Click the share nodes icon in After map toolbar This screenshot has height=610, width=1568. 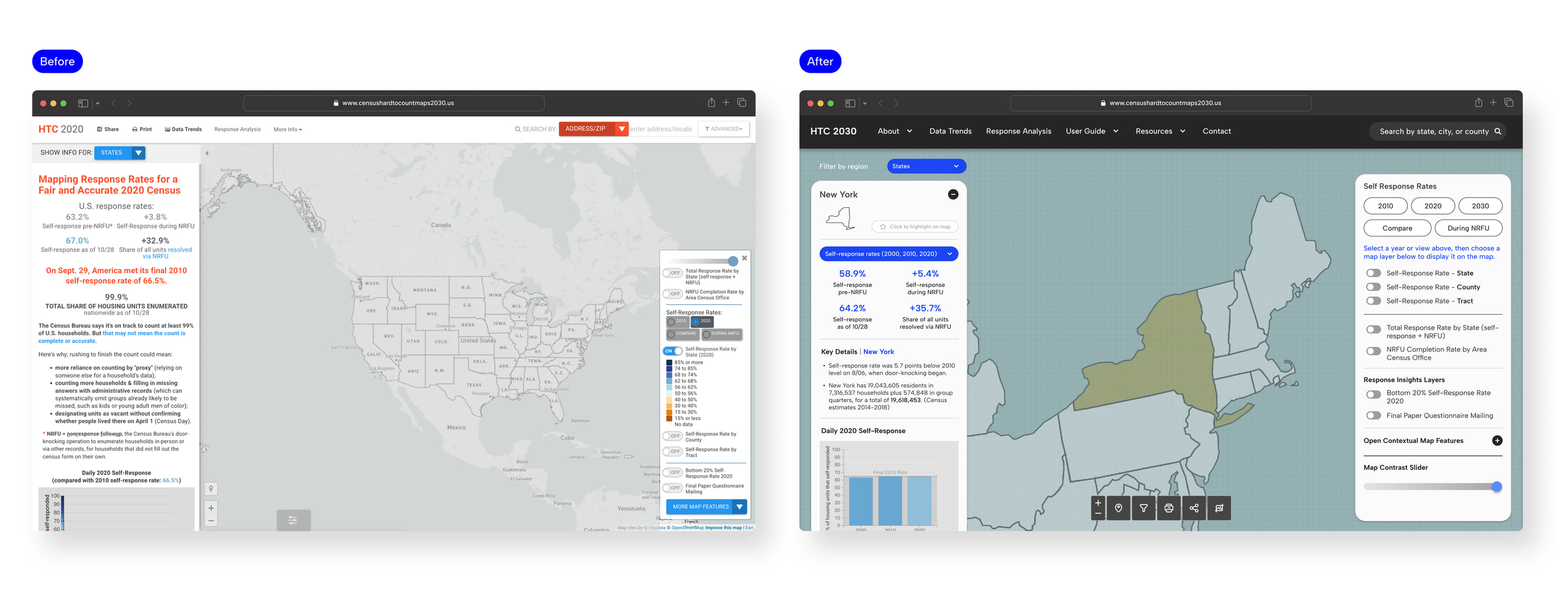[x=1194, y=507]
